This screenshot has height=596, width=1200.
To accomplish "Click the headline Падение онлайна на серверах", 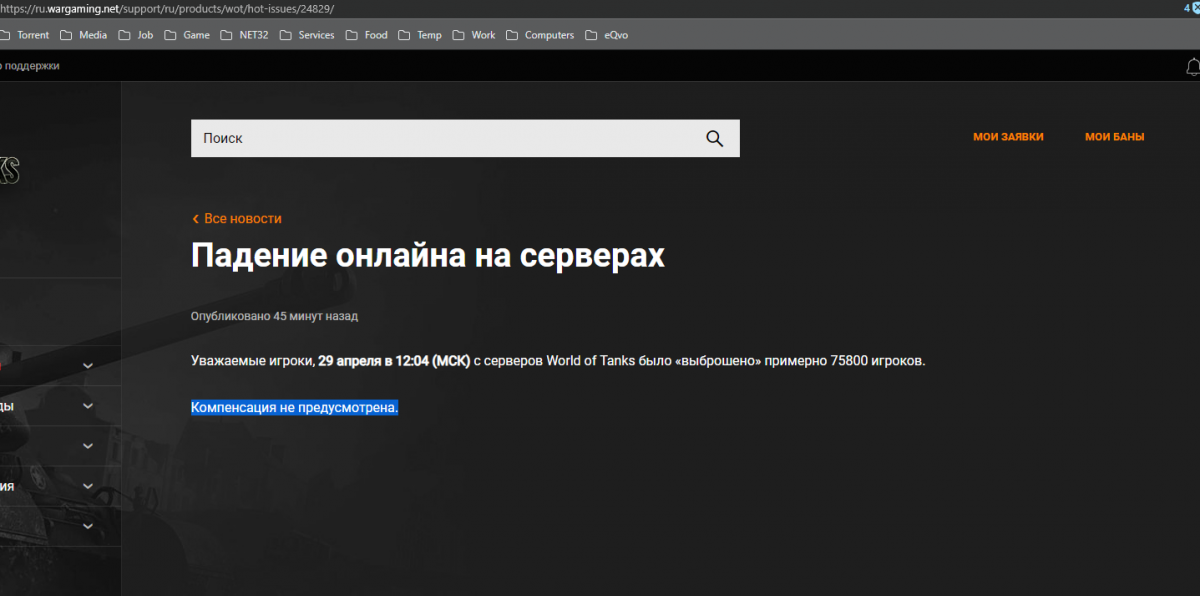I will [x=428, y=256].
